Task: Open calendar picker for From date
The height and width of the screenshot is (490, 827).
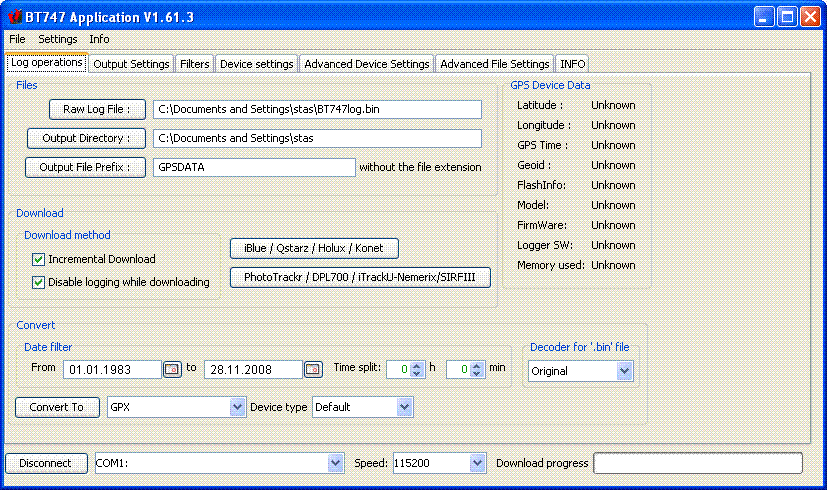Action: [x=172, y=370]
